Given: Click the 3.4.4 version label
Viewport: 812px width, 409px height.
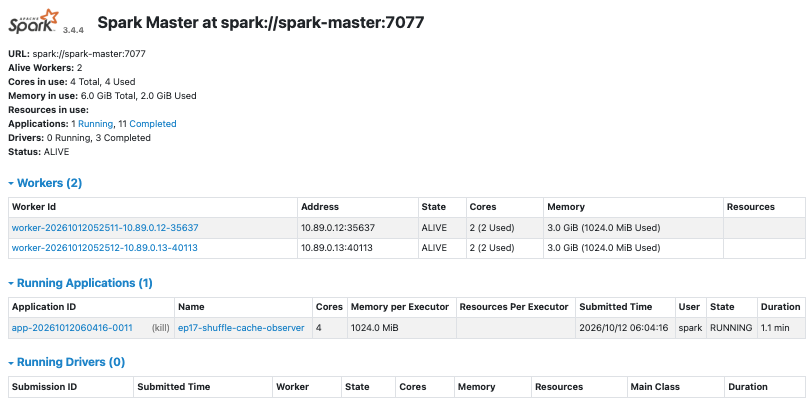Looking at the screenshot, I should (x=73, y=30).
